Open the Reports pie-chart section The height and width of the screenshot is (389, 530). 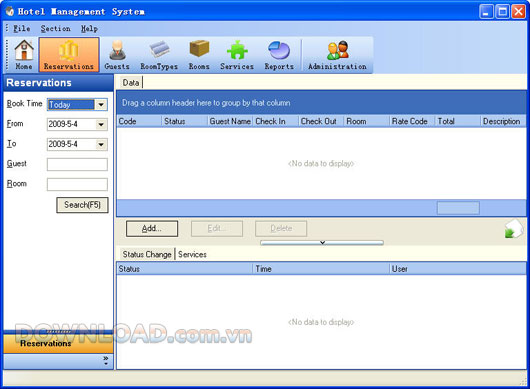279,55
